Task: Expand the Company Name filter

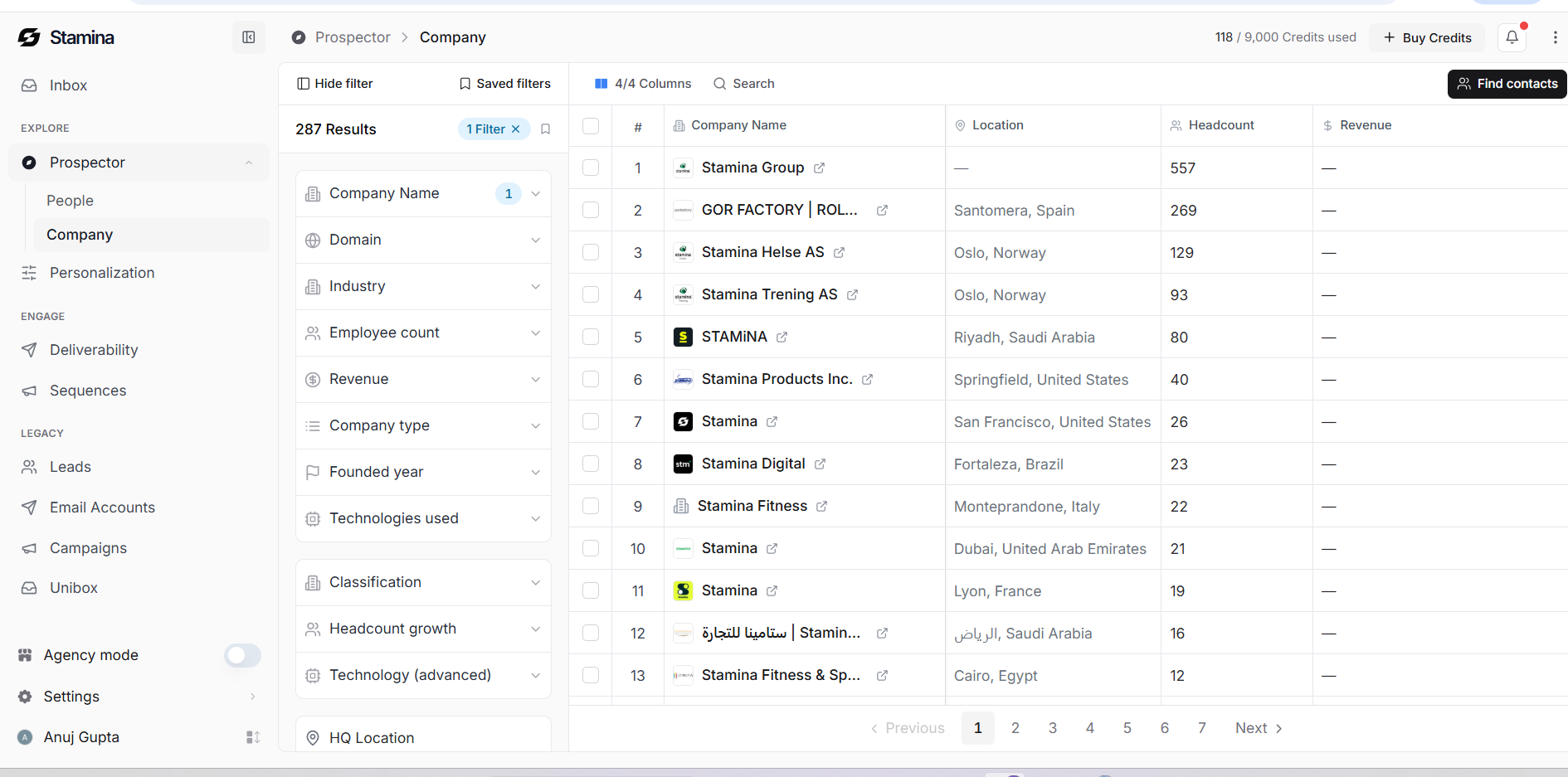Action: coord(423,194)
